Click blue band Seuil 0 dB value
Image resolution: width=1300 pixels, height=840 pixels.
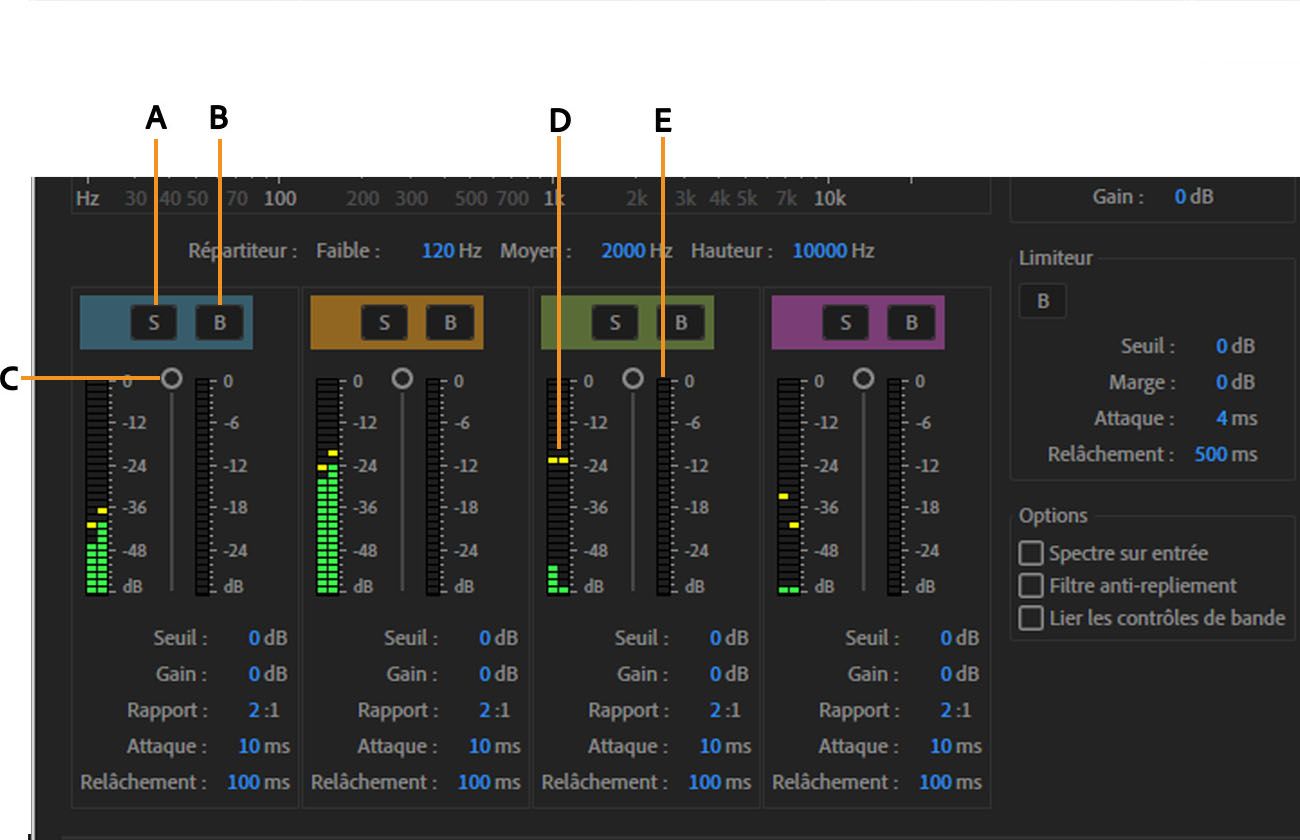(x=268, y=638)
